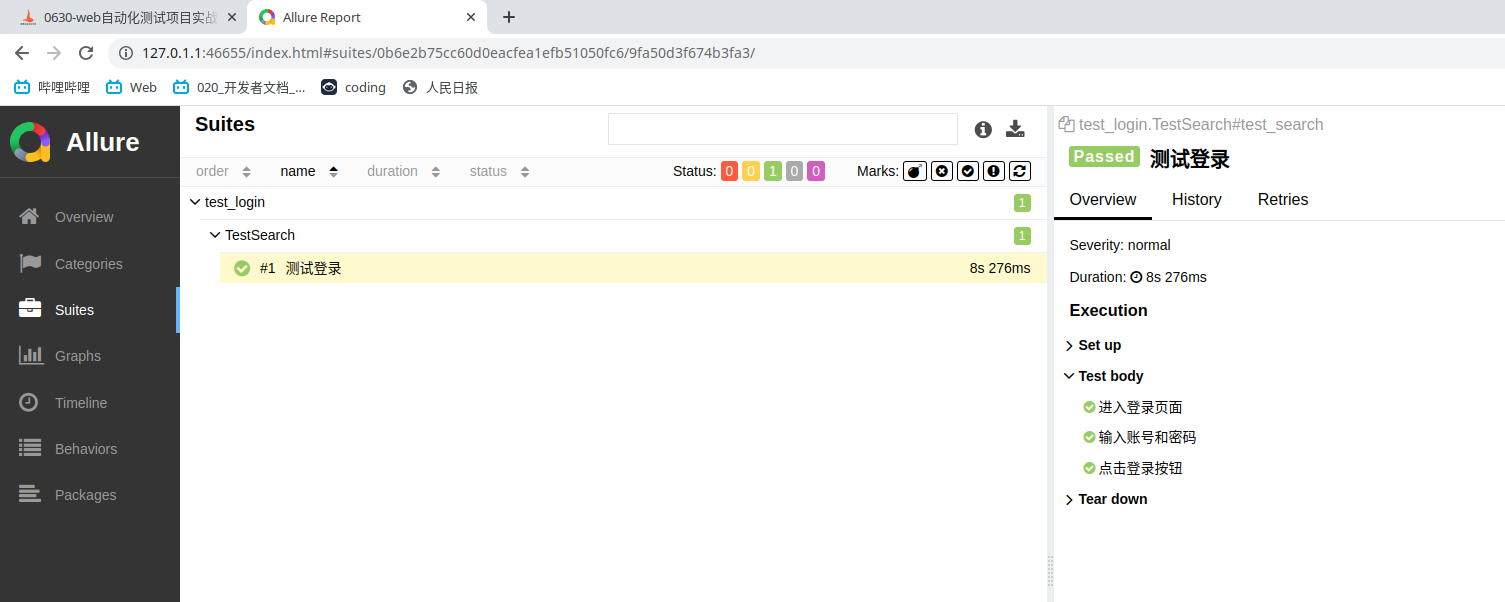
Task: Click the Allure logo icon
Action: (x=30, y=142)
